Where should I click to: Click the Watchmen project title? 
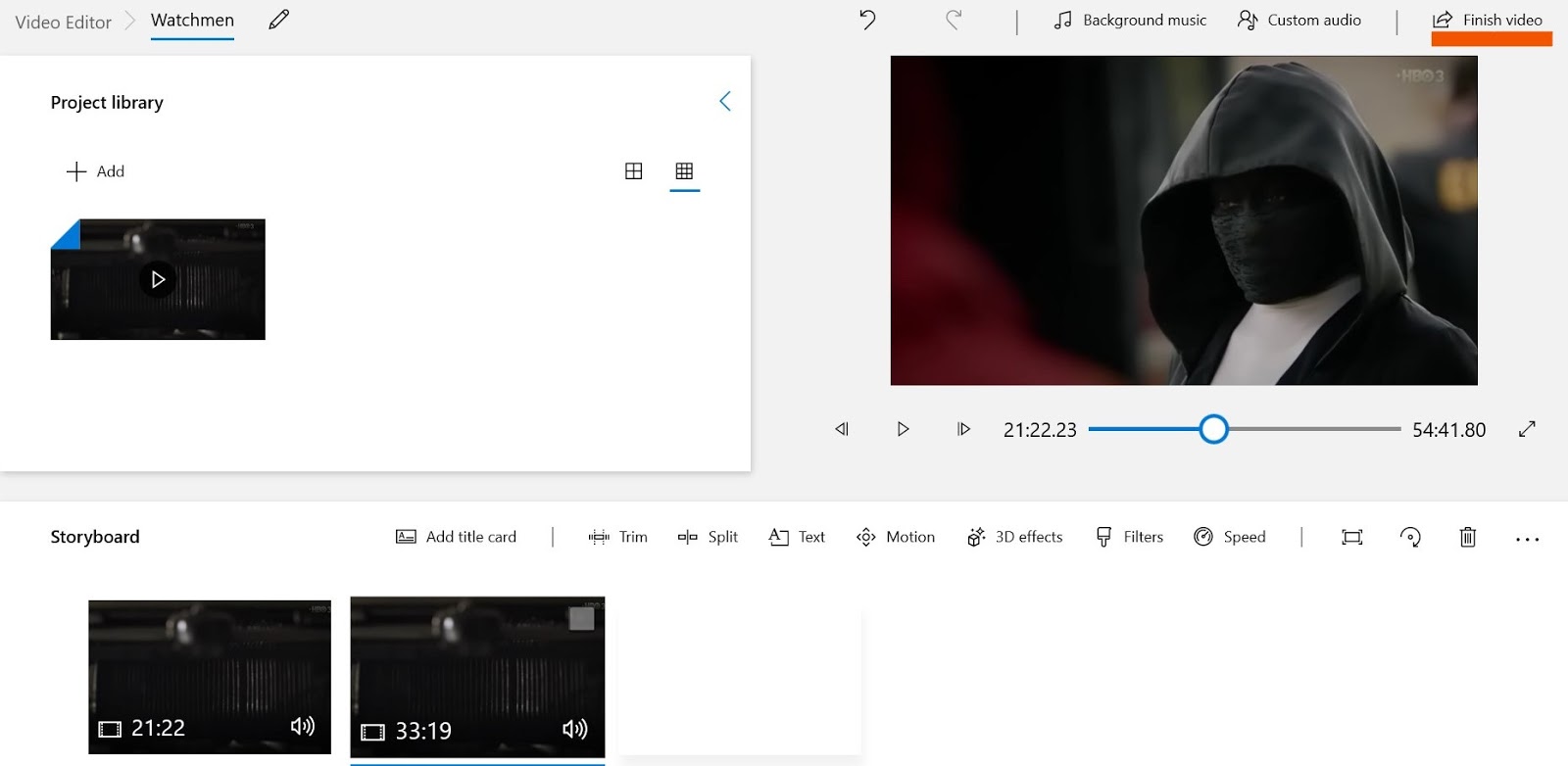click(192, 21)
